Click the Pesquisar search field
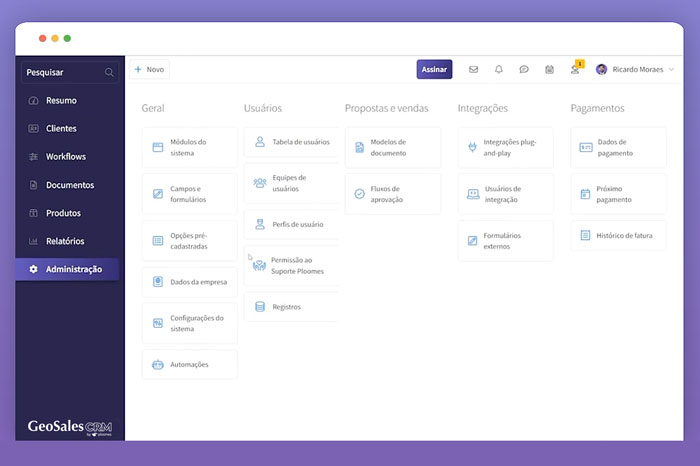The image size is (700, 466). (70, 72)
